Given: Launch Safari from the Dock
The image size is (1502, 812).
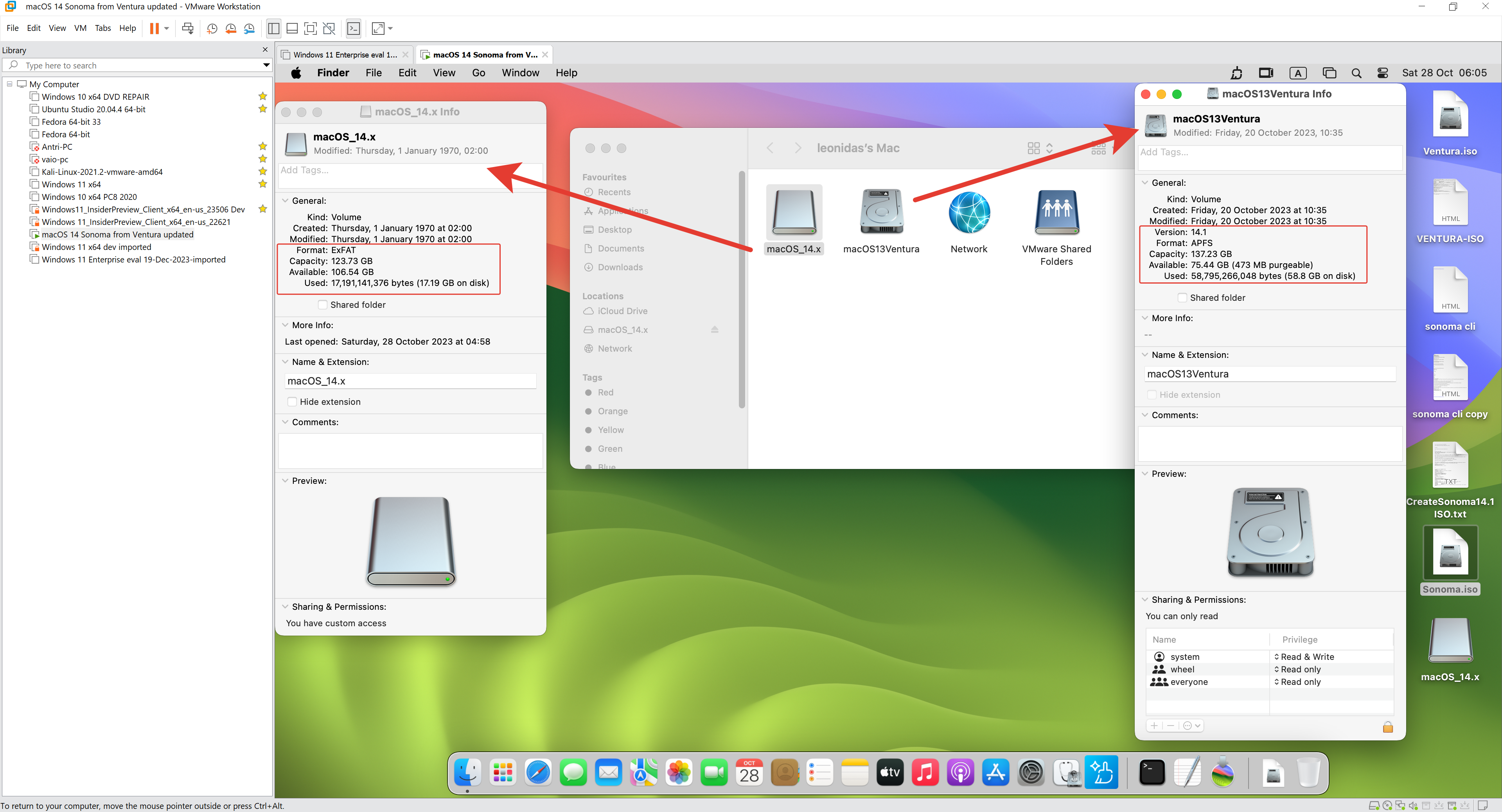Looking at the screenshot, I should pos(537,772).
